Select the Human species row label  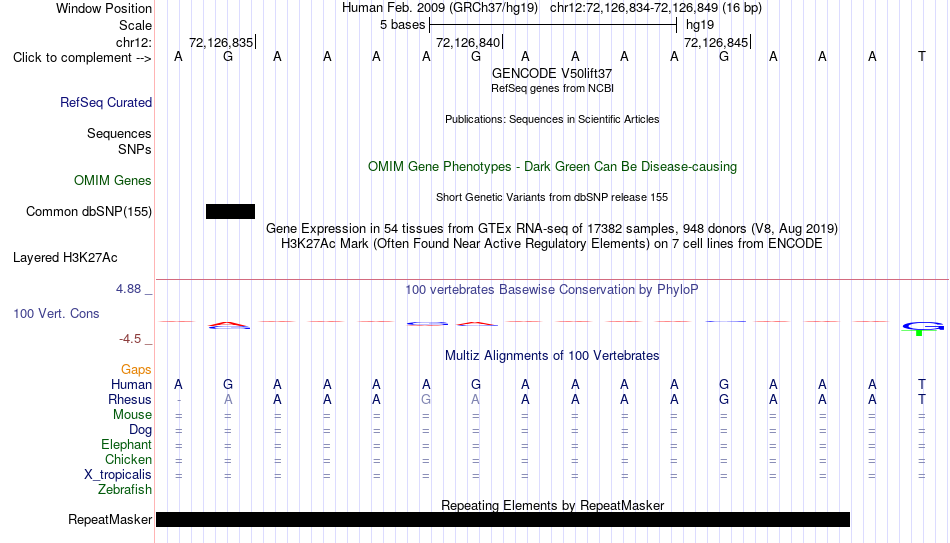[x=131, y=384]
